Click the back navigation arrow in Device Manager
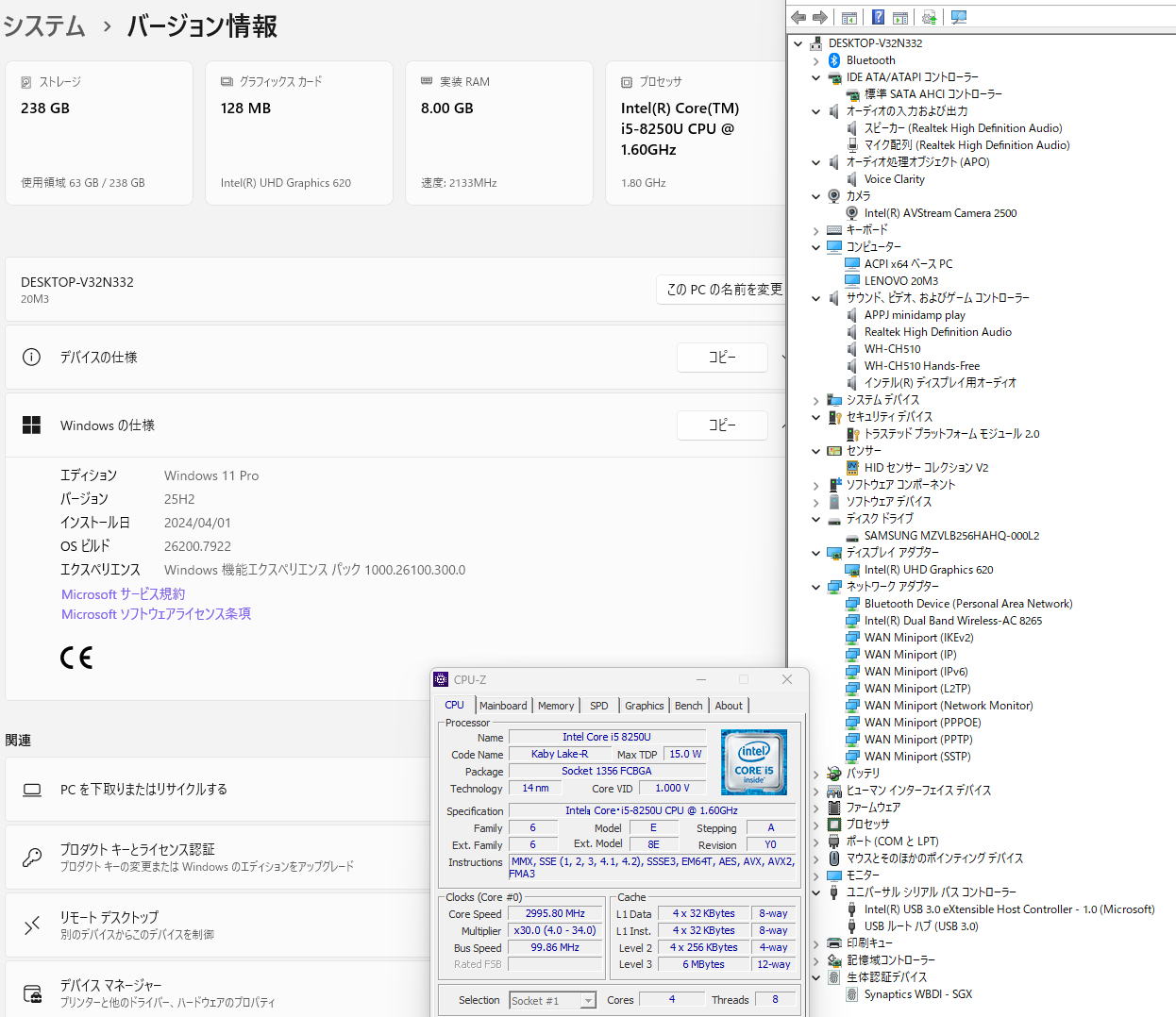 (798, 17)
